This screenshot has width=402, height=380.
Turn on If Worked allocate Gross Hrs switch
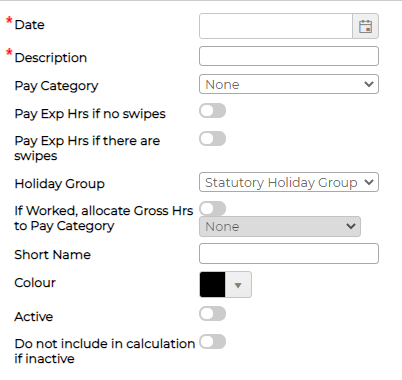point(213,209)
